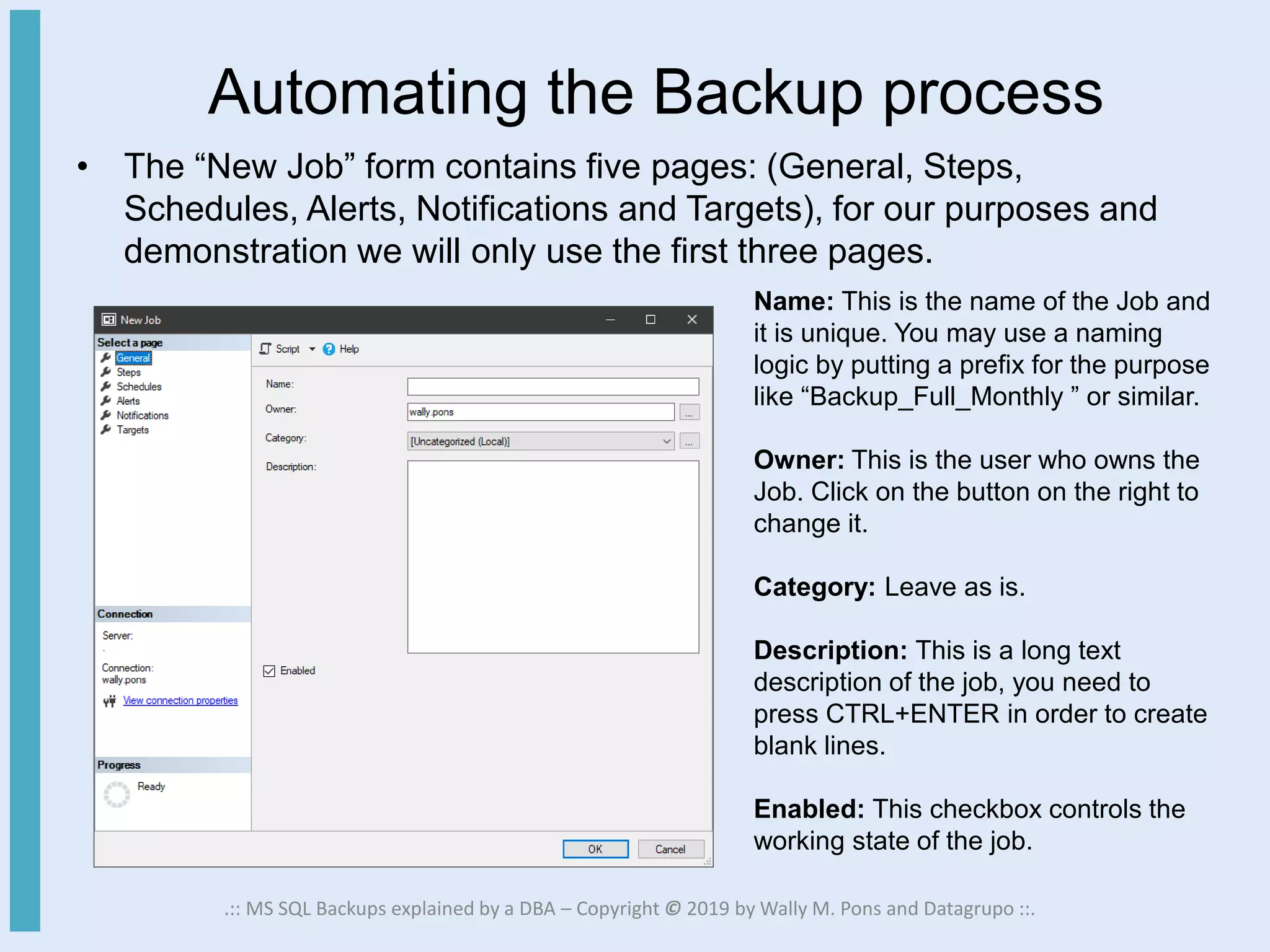Click the Owner field with wally.pons
Image resolution: width=1270 pixels, height=952 pixels.
tap(540, 412)
